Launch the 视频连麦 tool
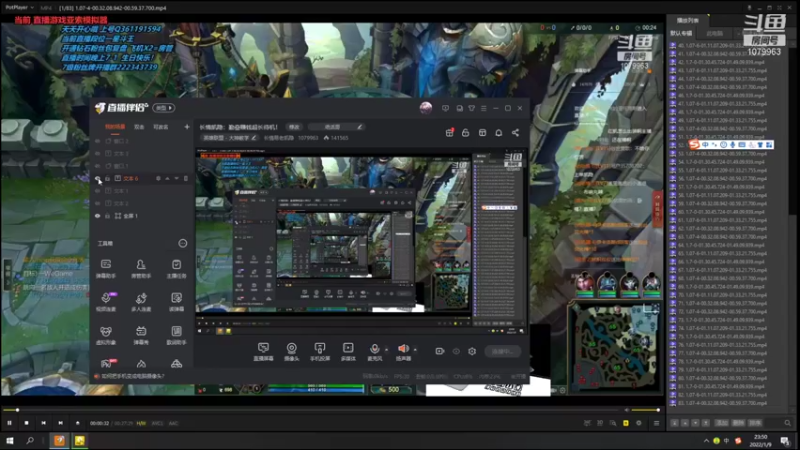 (106, 302)
